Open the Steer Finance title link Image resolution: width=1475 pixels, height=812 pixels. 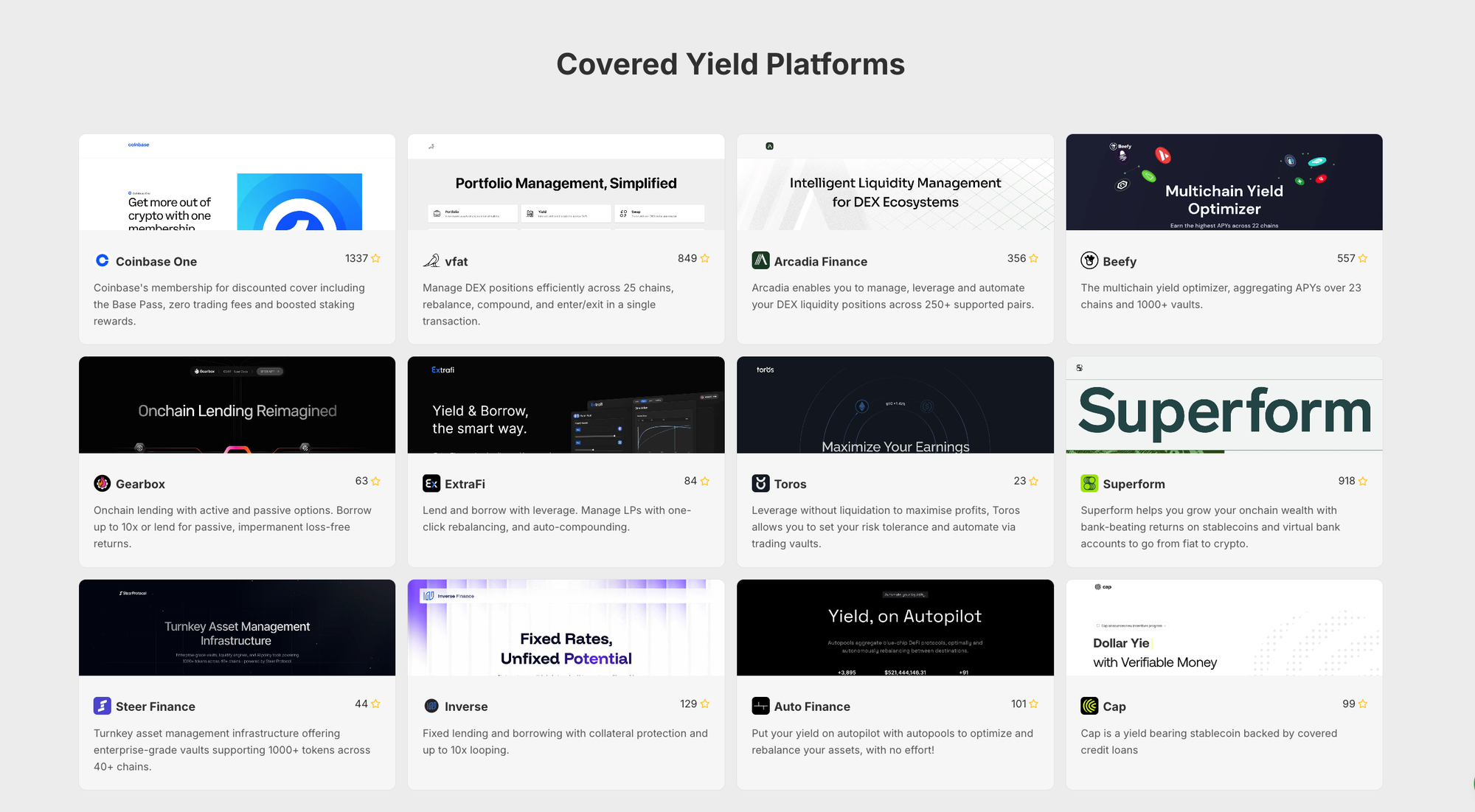point(156,707)
